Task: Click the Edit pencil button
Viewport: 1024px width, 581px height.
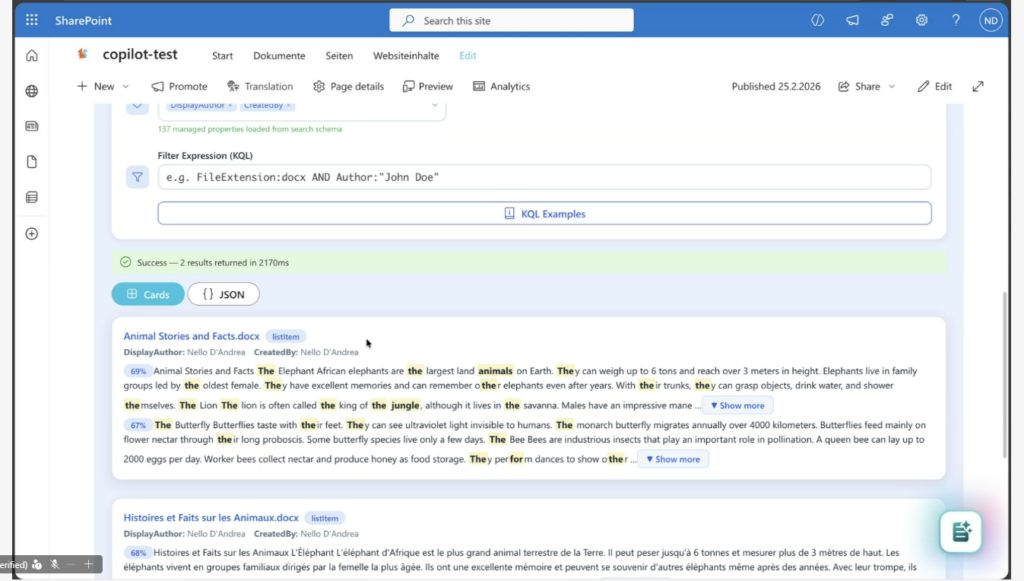Action: tap(935, 86)
